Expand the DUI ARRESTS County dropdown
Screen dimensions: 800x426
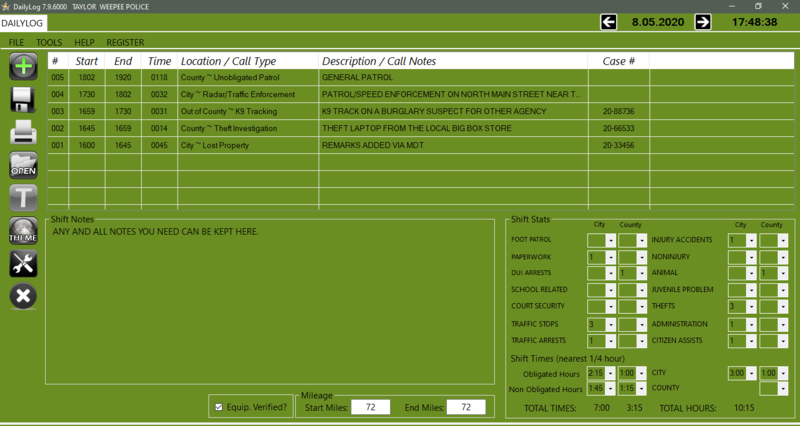tap(642, 273)
